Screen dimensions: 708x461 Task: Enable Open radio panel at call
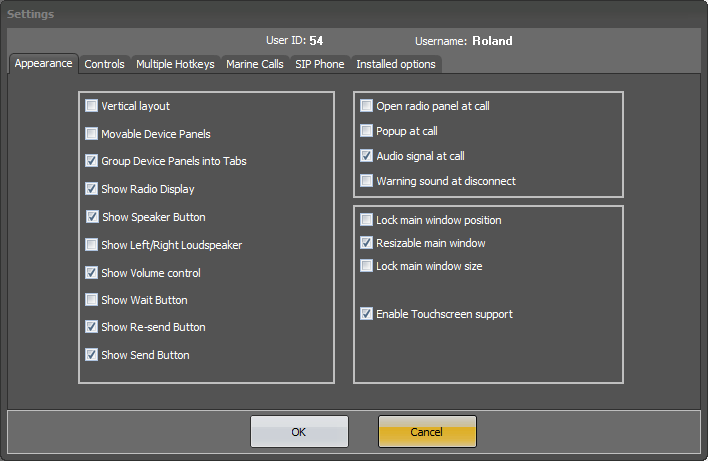pyautogui.click(x=366, y=106)
